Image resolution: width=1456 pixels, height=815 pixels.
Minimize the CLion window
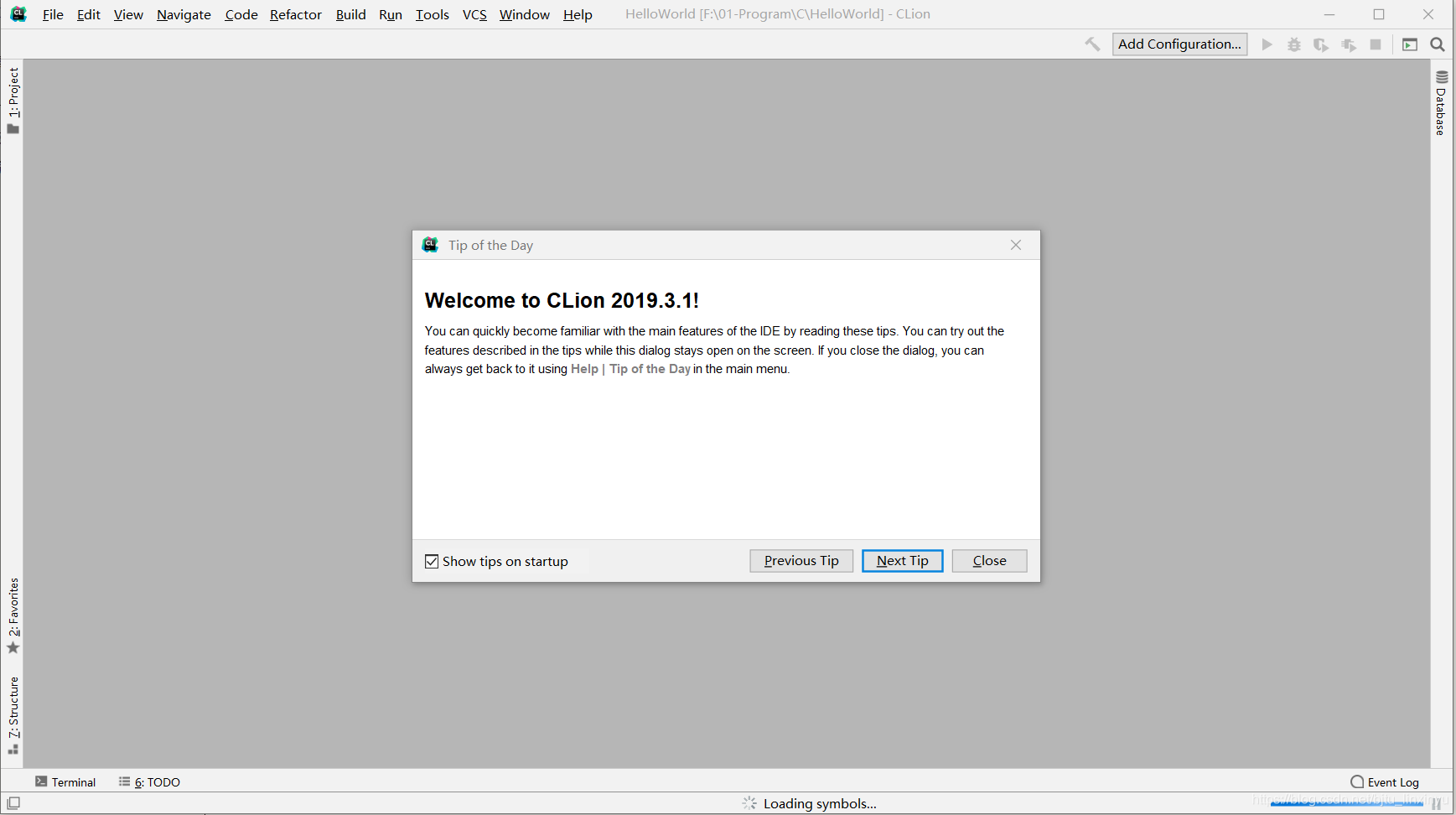1329,14
